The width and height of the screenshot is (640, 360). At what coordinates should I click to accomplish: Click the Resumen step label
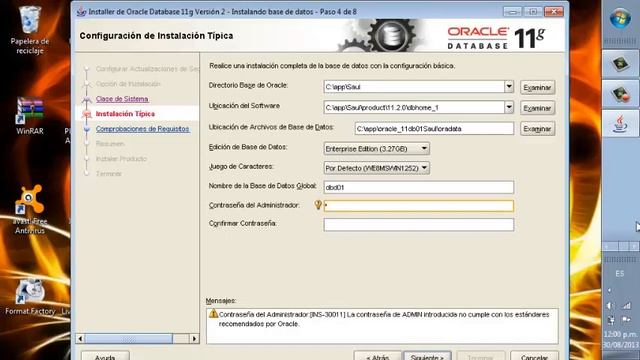pyautogui.click(x=110, y=144)
